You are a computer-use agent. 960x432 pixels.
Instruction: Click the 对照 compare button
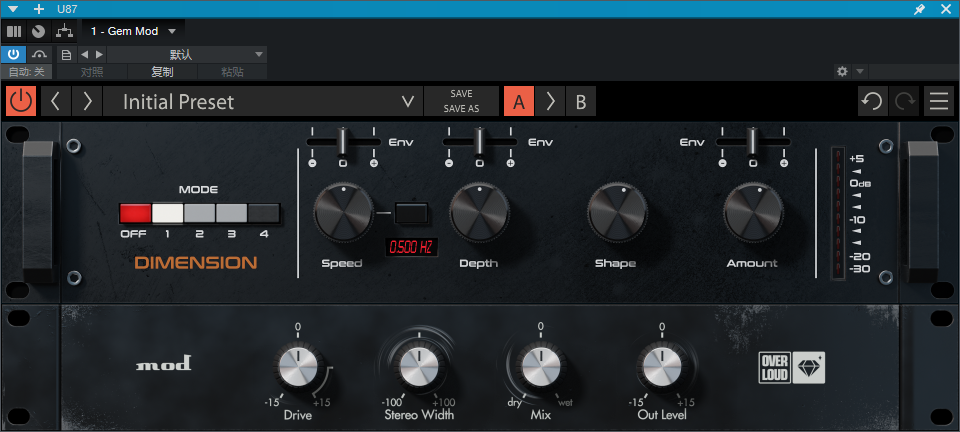(92, 72)
